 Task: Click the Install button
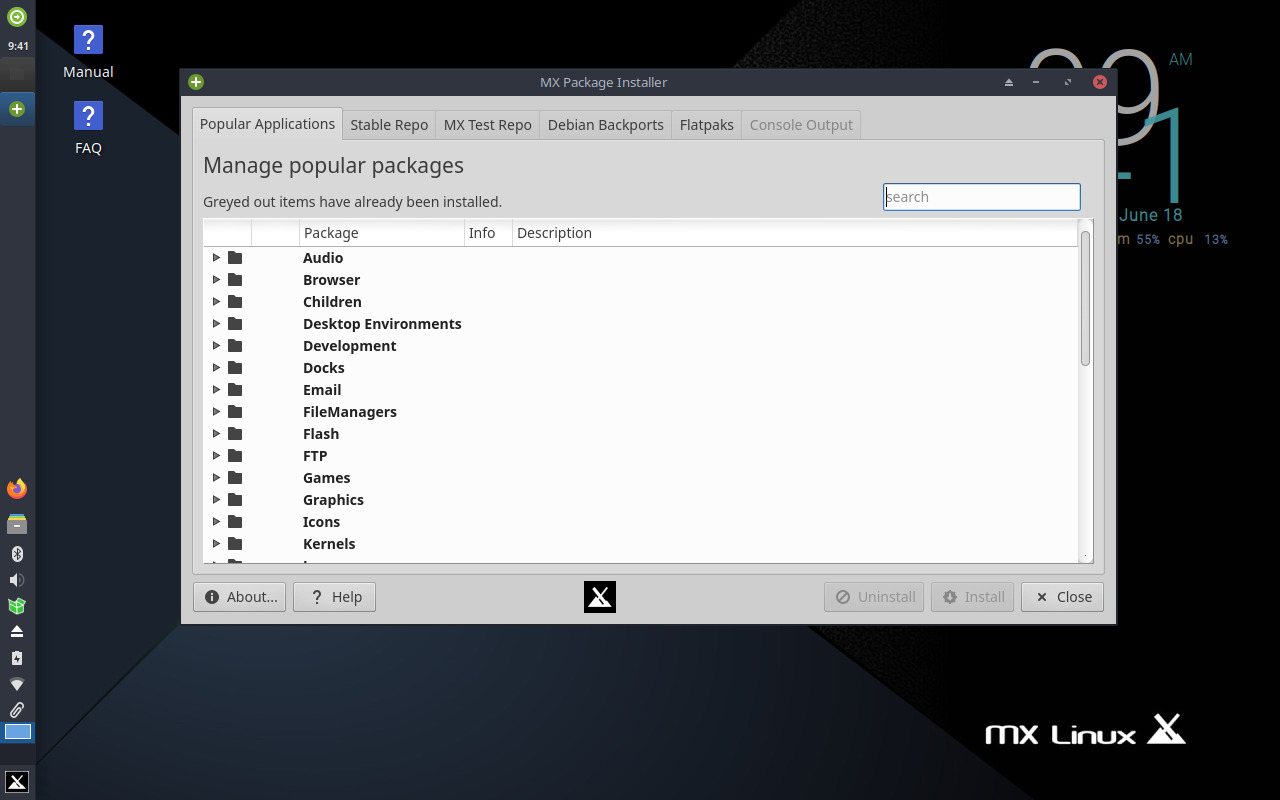point(972,597)
